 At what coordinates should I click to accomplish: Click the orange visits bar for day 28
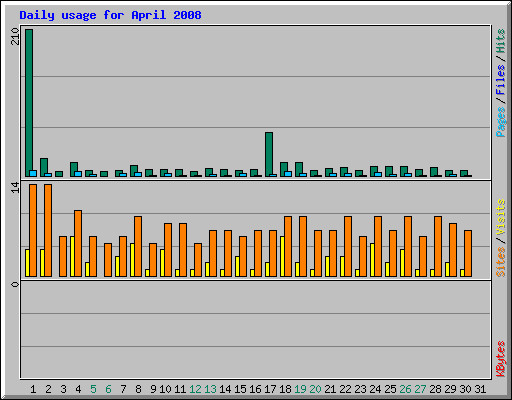pos(438,246)
